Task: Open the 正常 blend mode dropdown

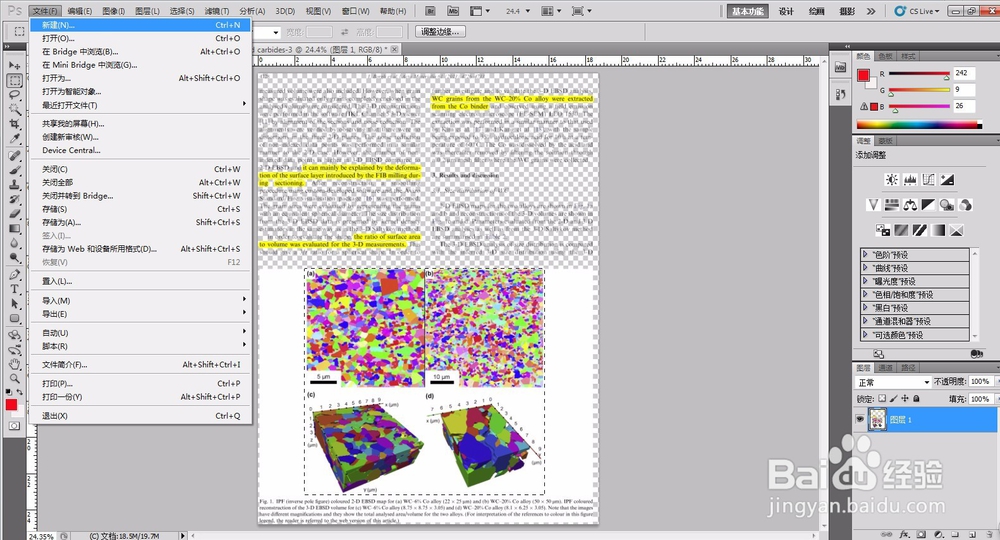Action: (893, 382)
